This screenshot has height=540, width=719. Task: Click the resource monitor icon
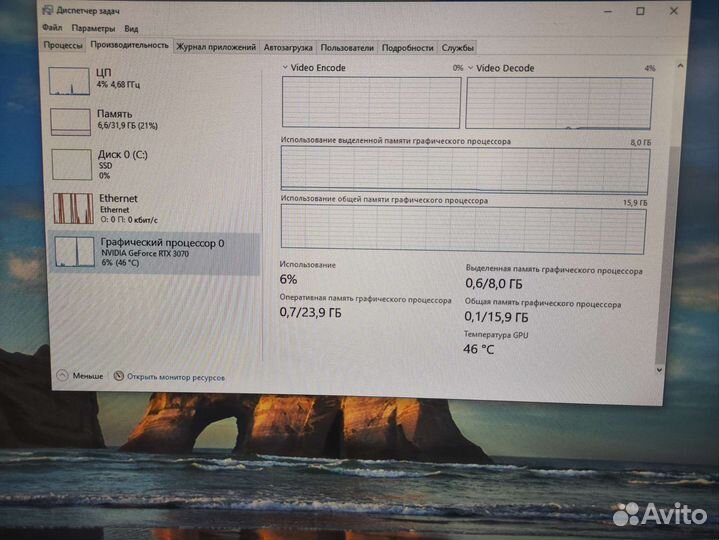(x=118, y=376)
